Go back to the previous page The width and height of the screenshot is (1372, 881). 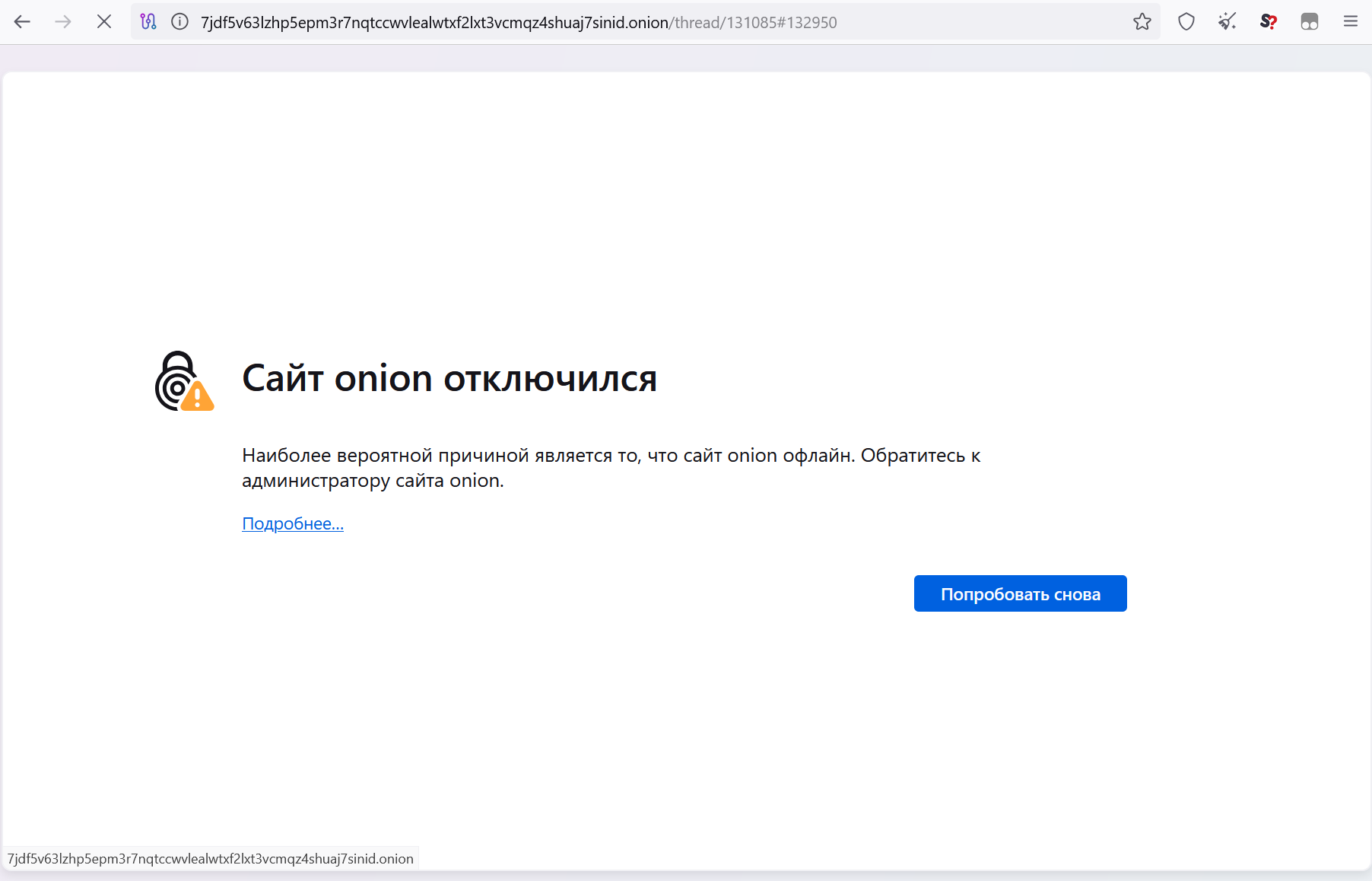coord(22,22)
